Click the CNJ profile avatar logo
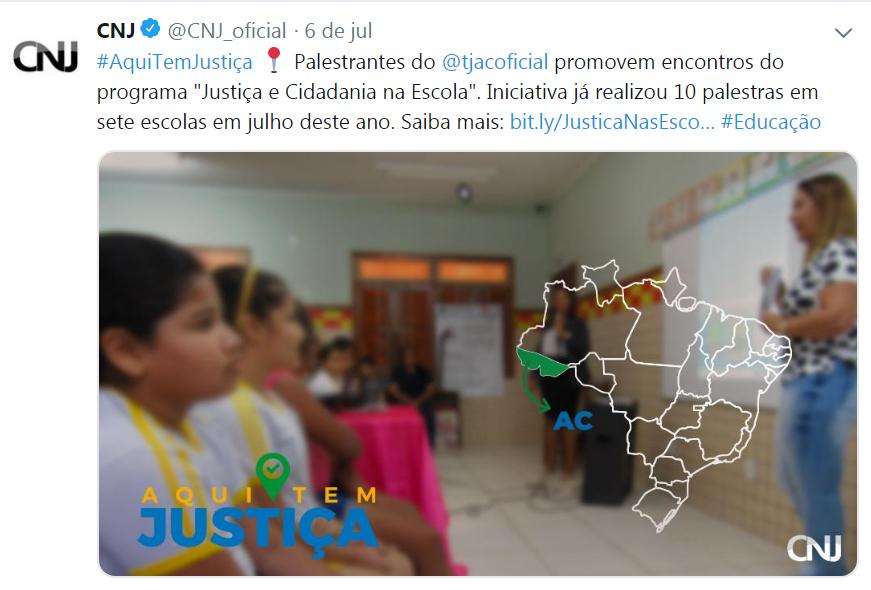This screenshot has width=871, height=590. (x=46, y=57)
